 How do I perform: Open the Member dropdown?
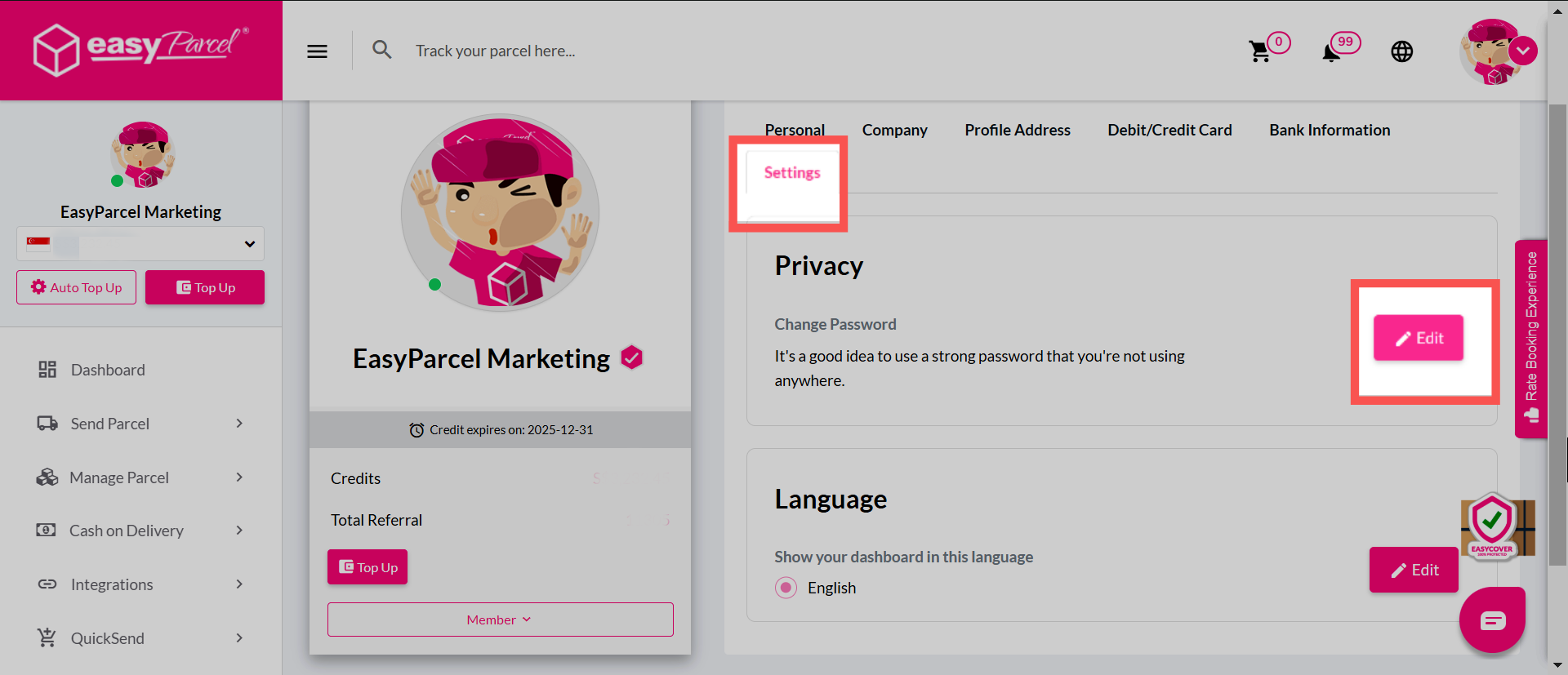tap(500, 619)
